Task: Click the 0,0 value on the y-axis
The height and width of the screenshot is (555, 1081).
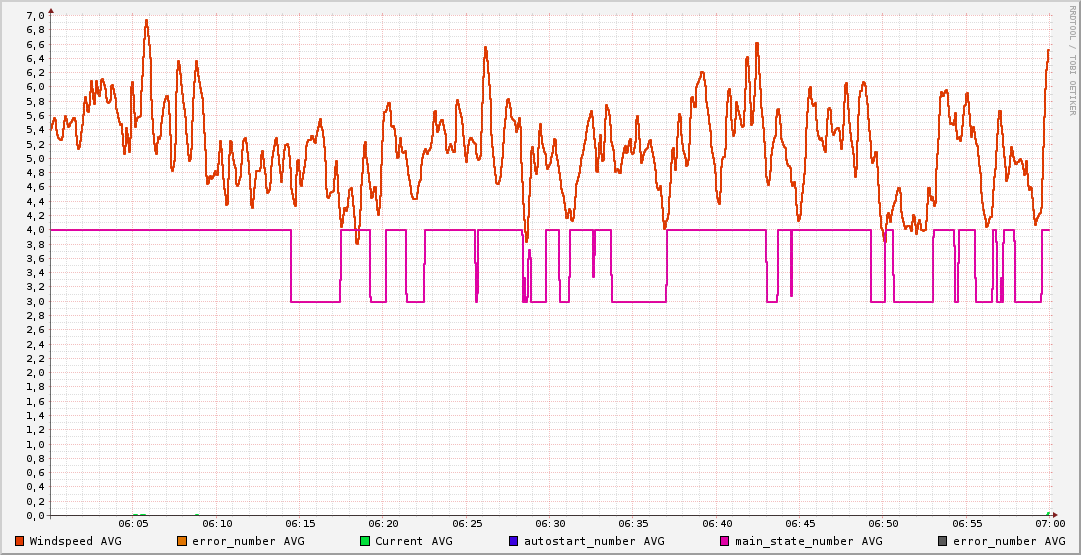Action: [x=34, y=516]
